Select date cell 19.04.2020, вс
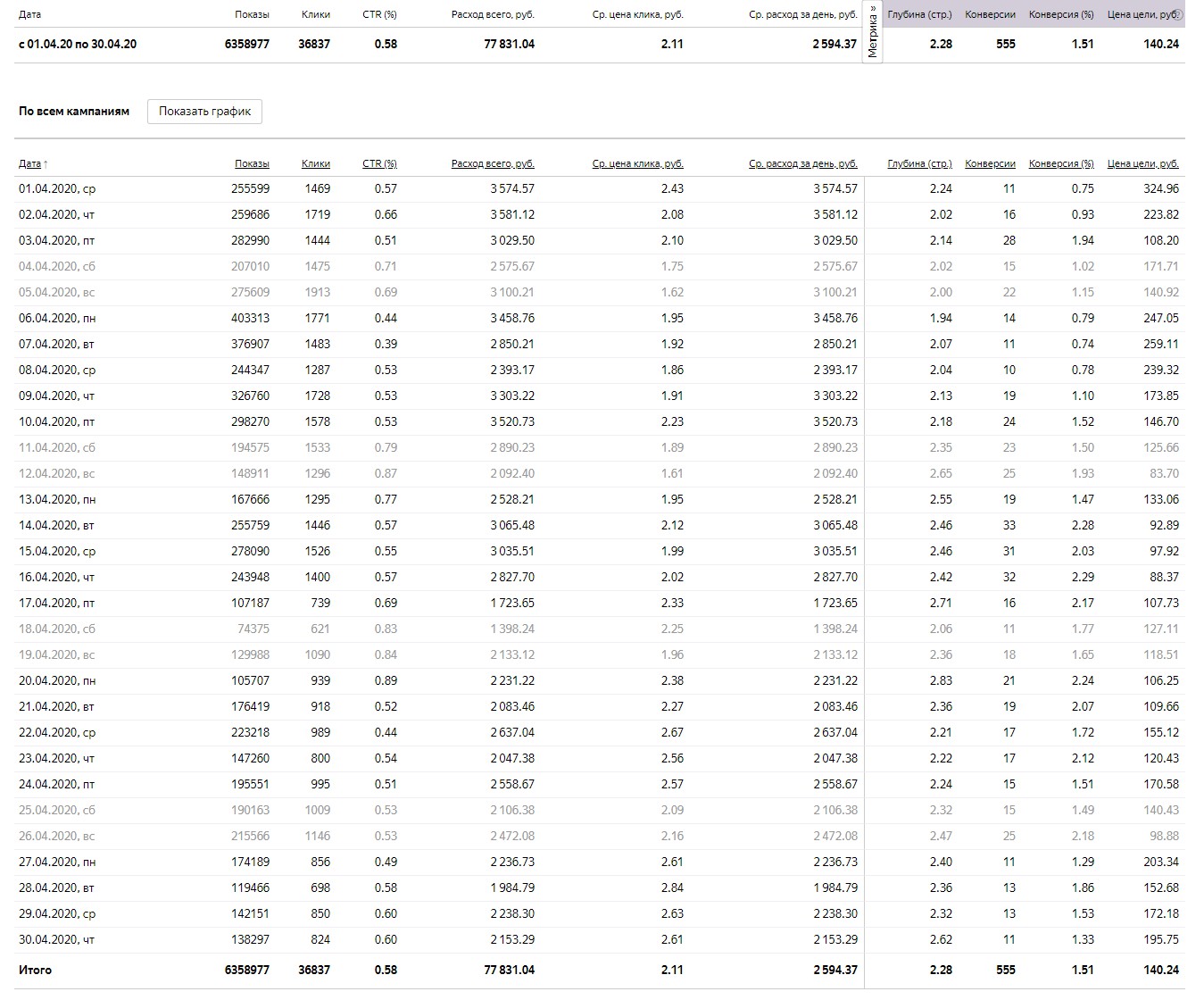The image size is (1204, 1000). 56,654
